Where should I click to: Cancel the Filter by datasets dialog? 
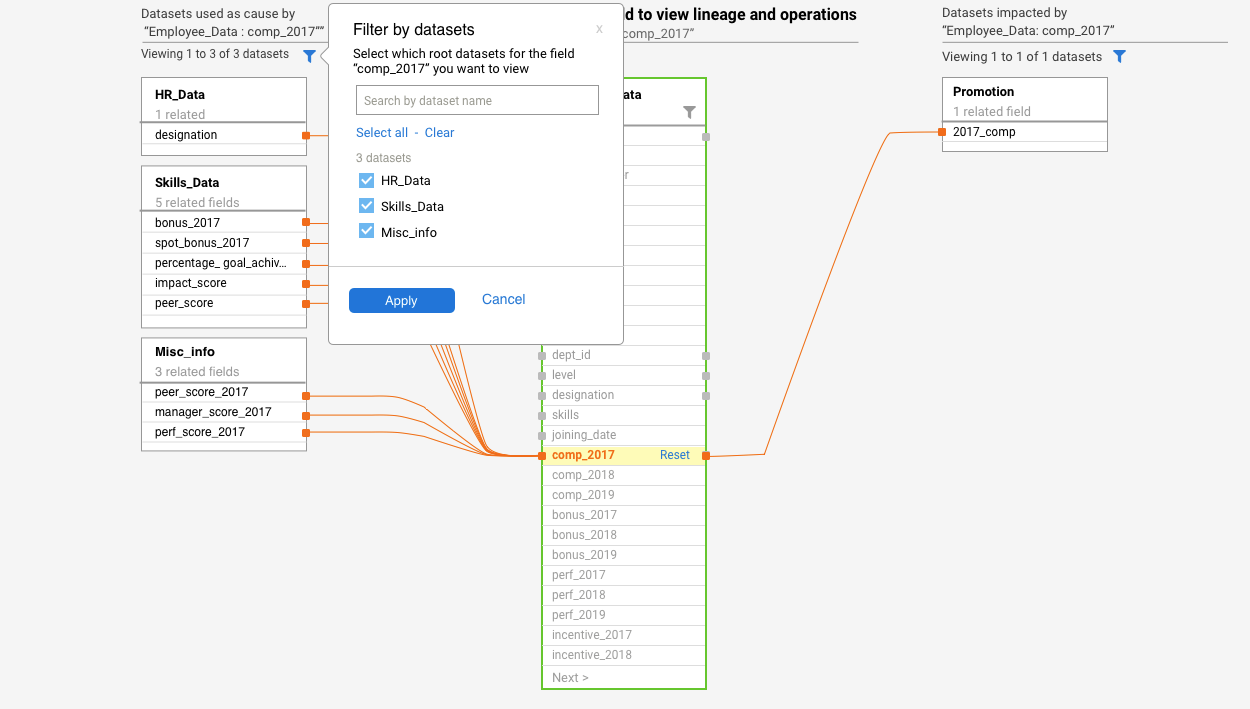503,299
